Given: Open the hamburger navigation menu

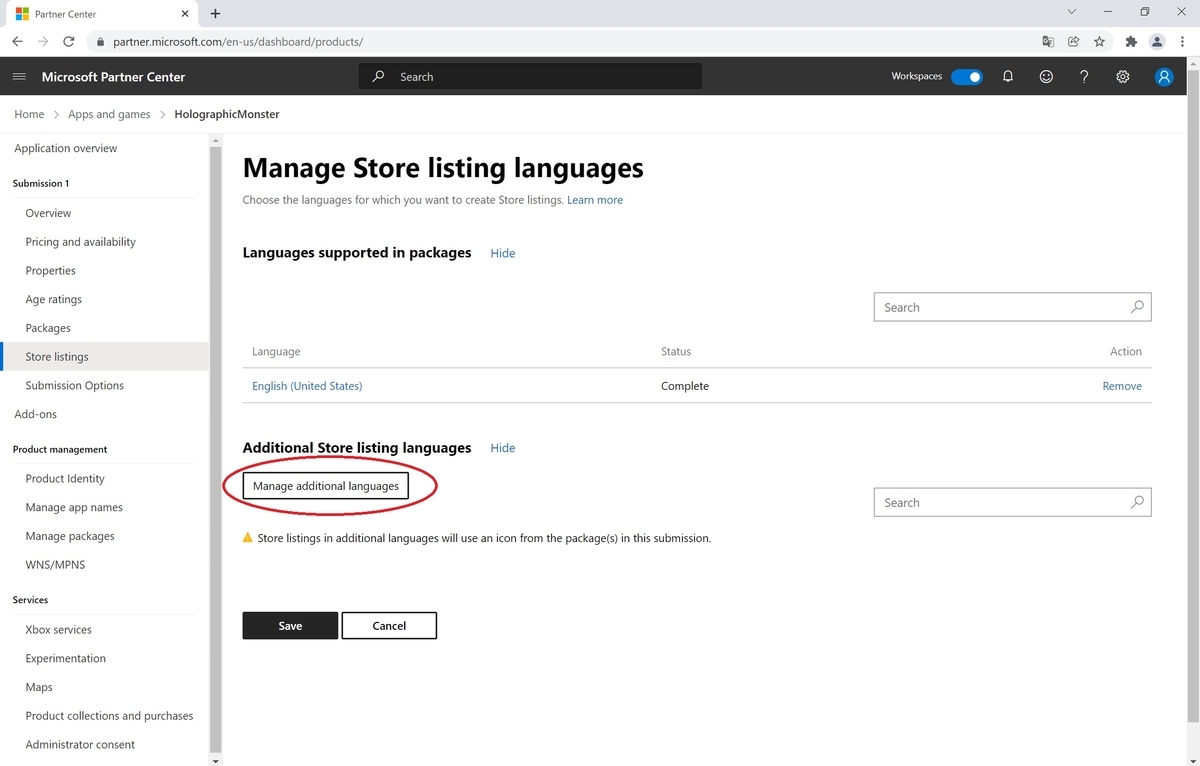Looking at the screenshot, I should tap(19, 77).
